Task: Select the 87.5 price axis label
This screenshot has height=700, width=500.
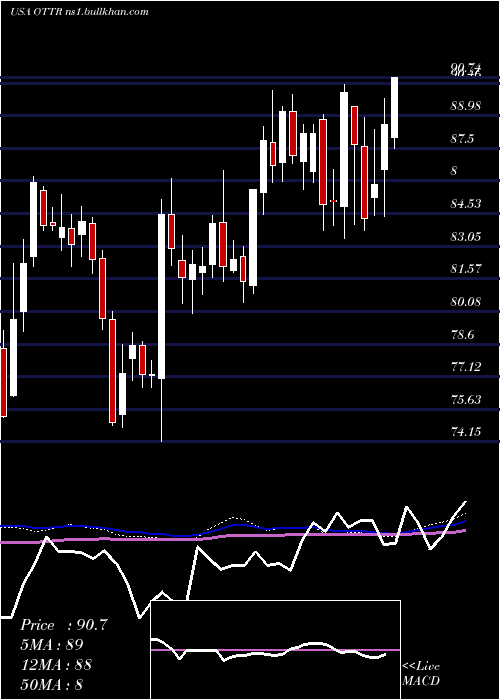Action: coord(462,139)
